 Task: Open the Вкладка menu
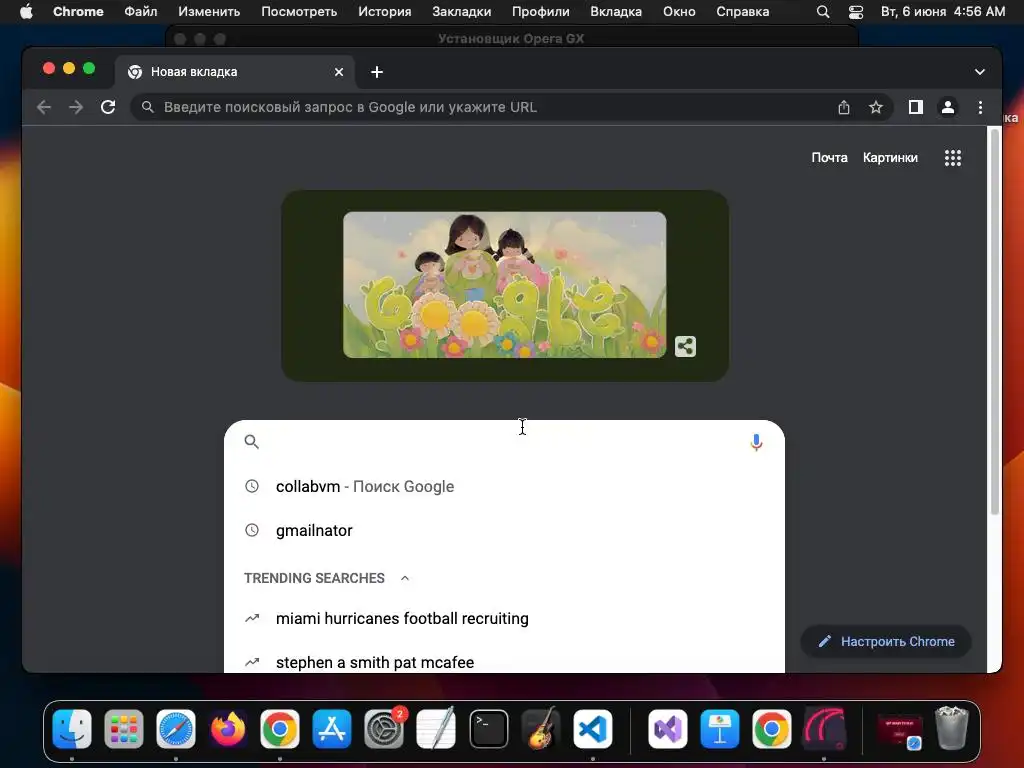click(616, 12)
